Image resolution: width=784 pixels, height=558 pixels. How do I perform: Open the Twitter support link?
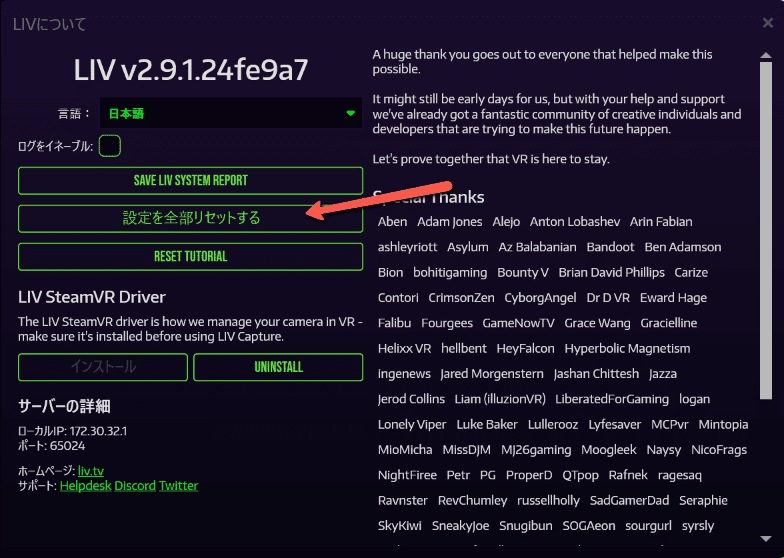pos(178,486)
